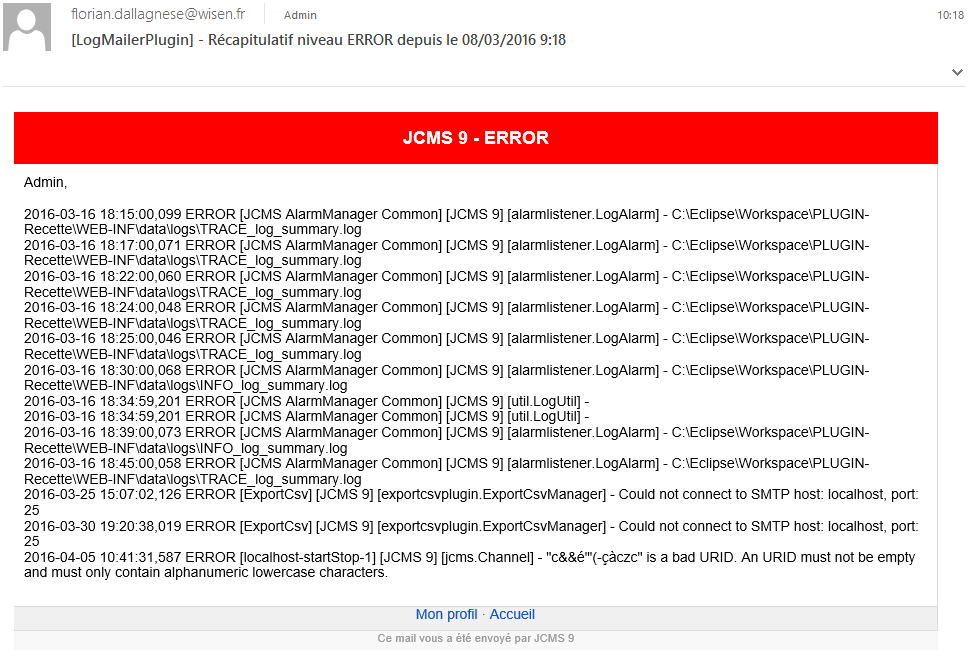Click the bad URID error dated 2016-04-05
This screenshot has height=650, width=968.
469,565
